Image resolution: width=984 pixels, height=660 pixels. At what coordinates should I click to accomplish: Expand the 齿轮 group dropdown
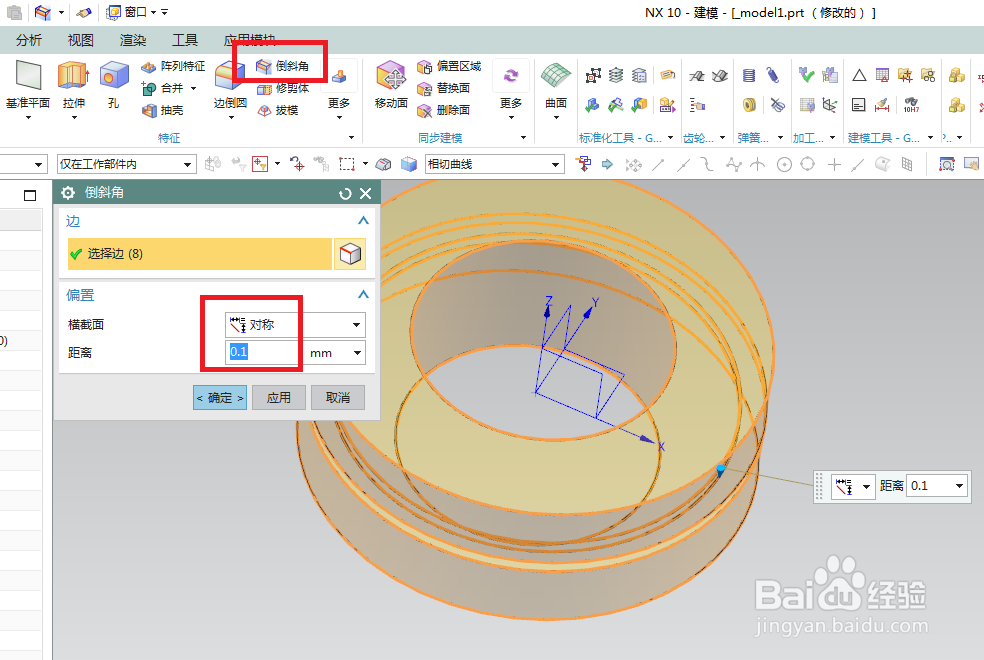(x=722, y=137)
